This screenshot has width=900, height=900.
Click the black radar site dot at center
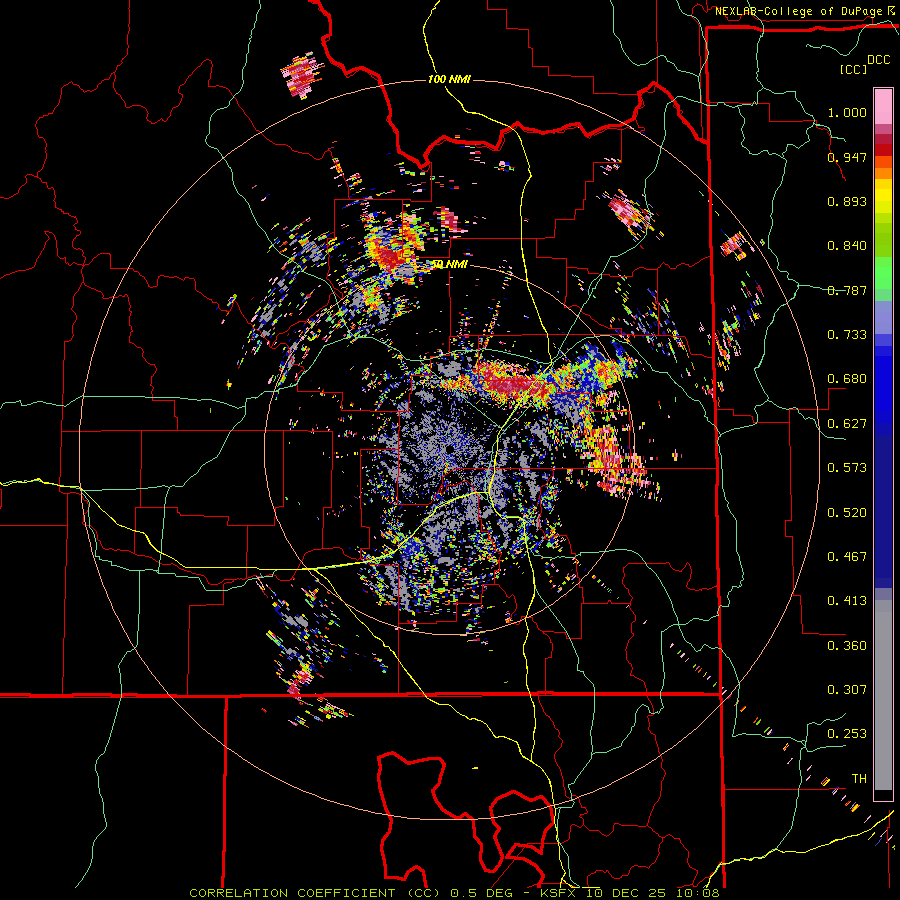pos(448,449)
